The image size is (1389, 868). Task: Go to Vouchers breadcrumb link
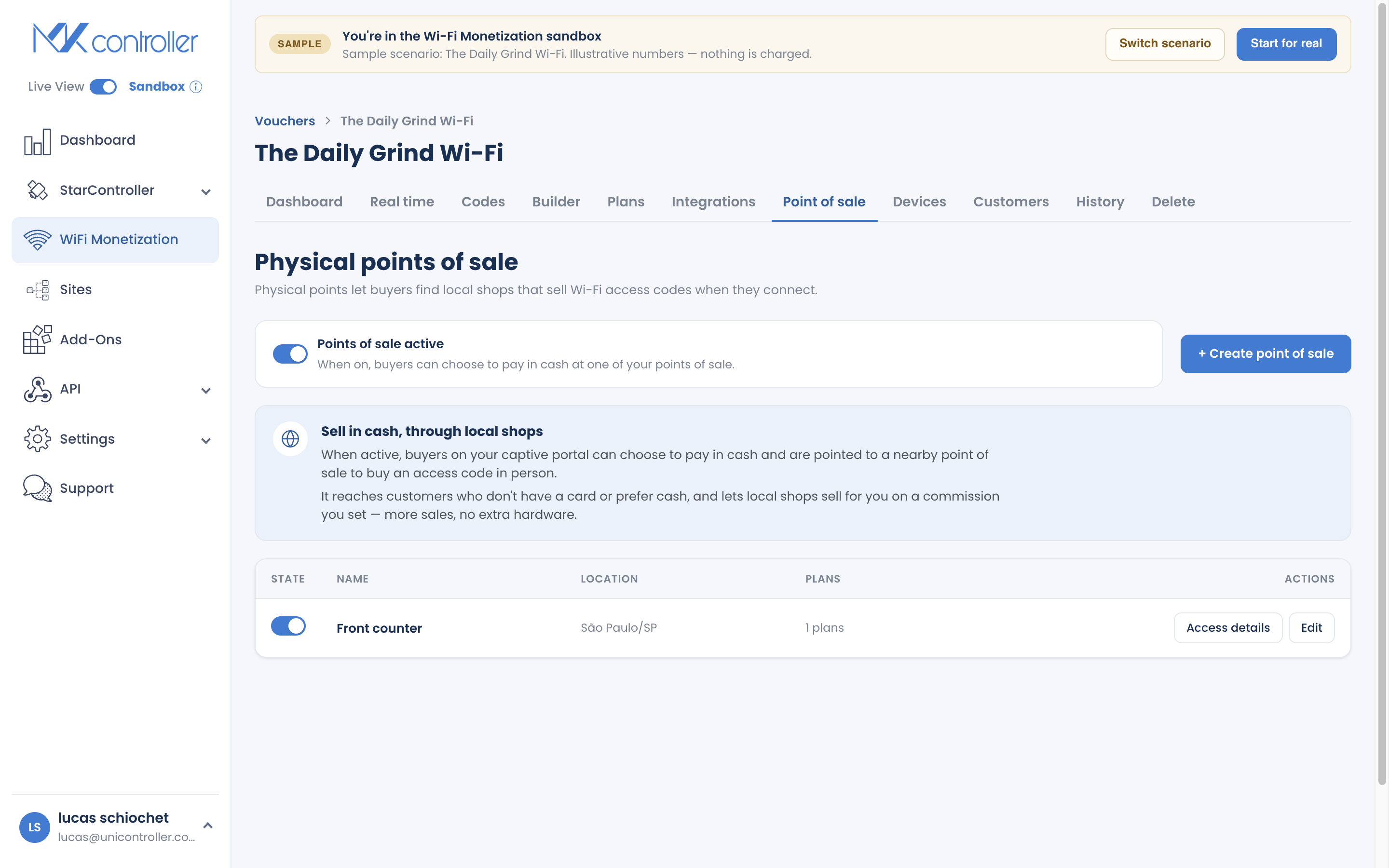(x=285, y=121)
